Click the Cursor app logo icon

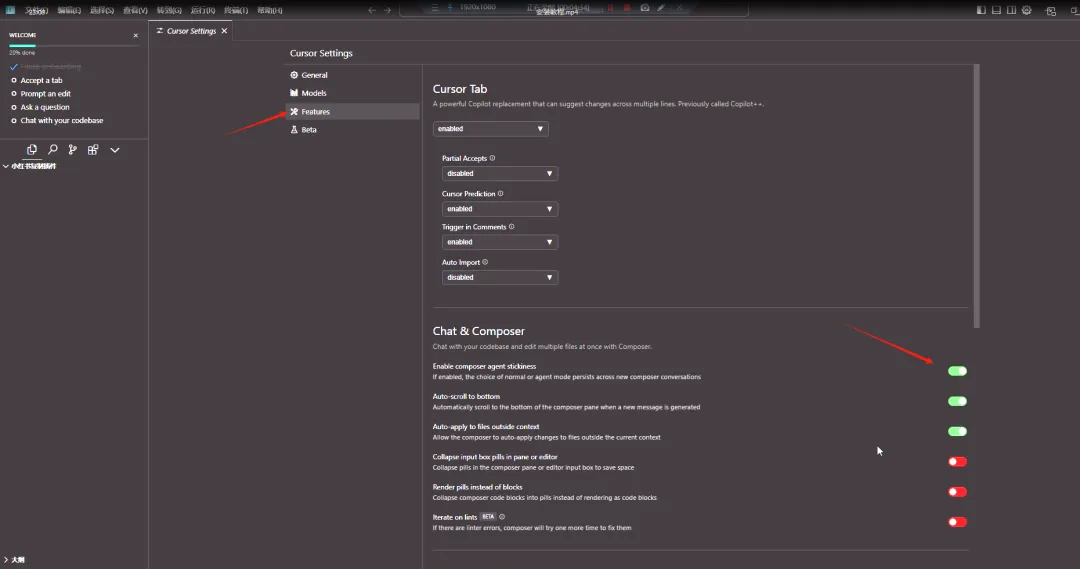point(10,10)
